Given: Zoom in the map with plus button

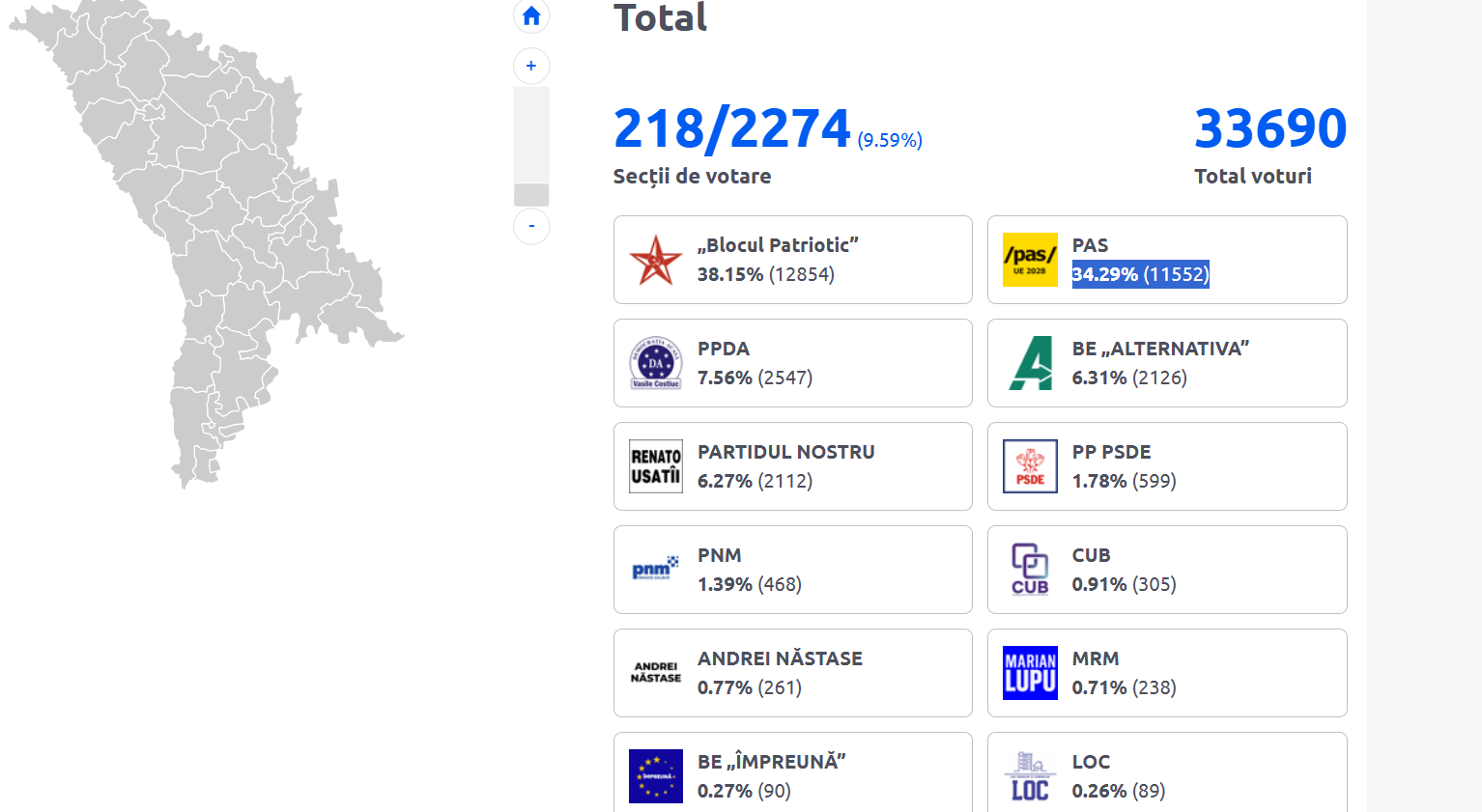Looking at the screenshot, I should click(531, 66).
